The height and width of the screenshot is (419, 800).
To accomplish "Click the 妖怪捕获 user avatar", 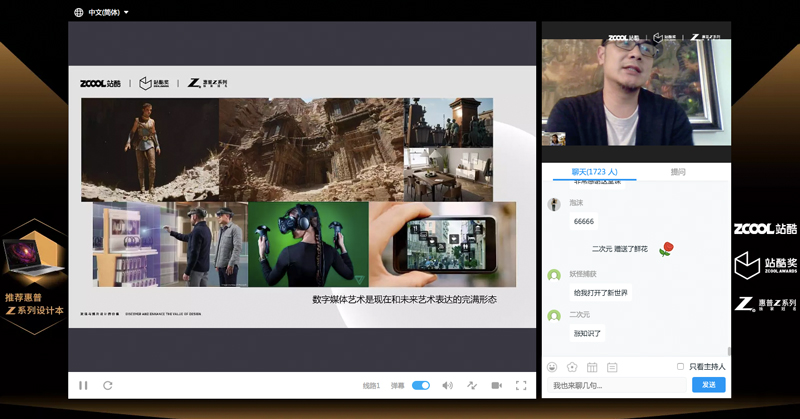I will coord(554,276).
